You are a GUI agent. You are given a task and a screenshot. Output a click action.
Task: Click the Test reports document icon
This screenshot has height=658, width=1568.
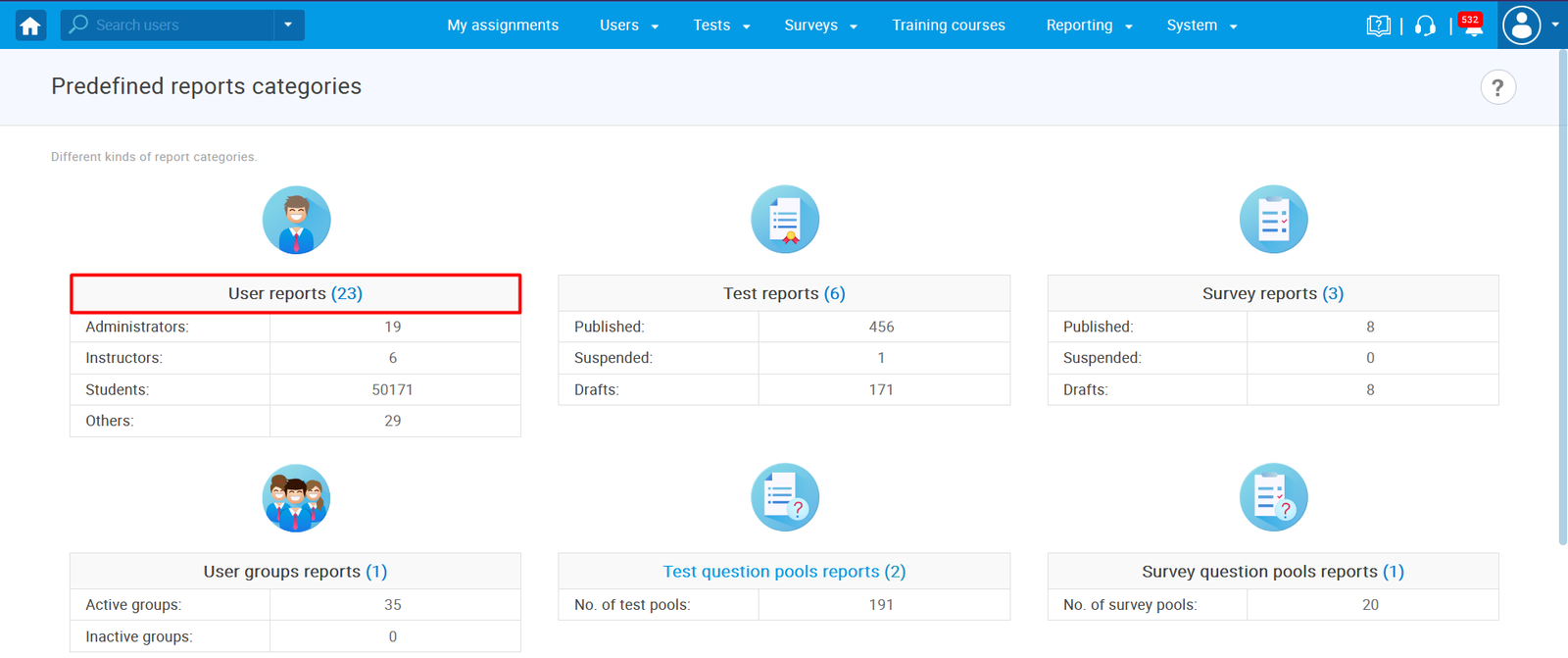[784, 220]
